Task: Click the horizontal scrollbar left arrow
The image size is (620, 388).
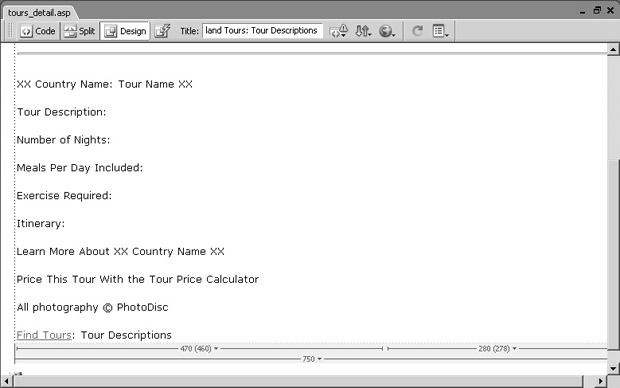Action: [x=6, y=381]
